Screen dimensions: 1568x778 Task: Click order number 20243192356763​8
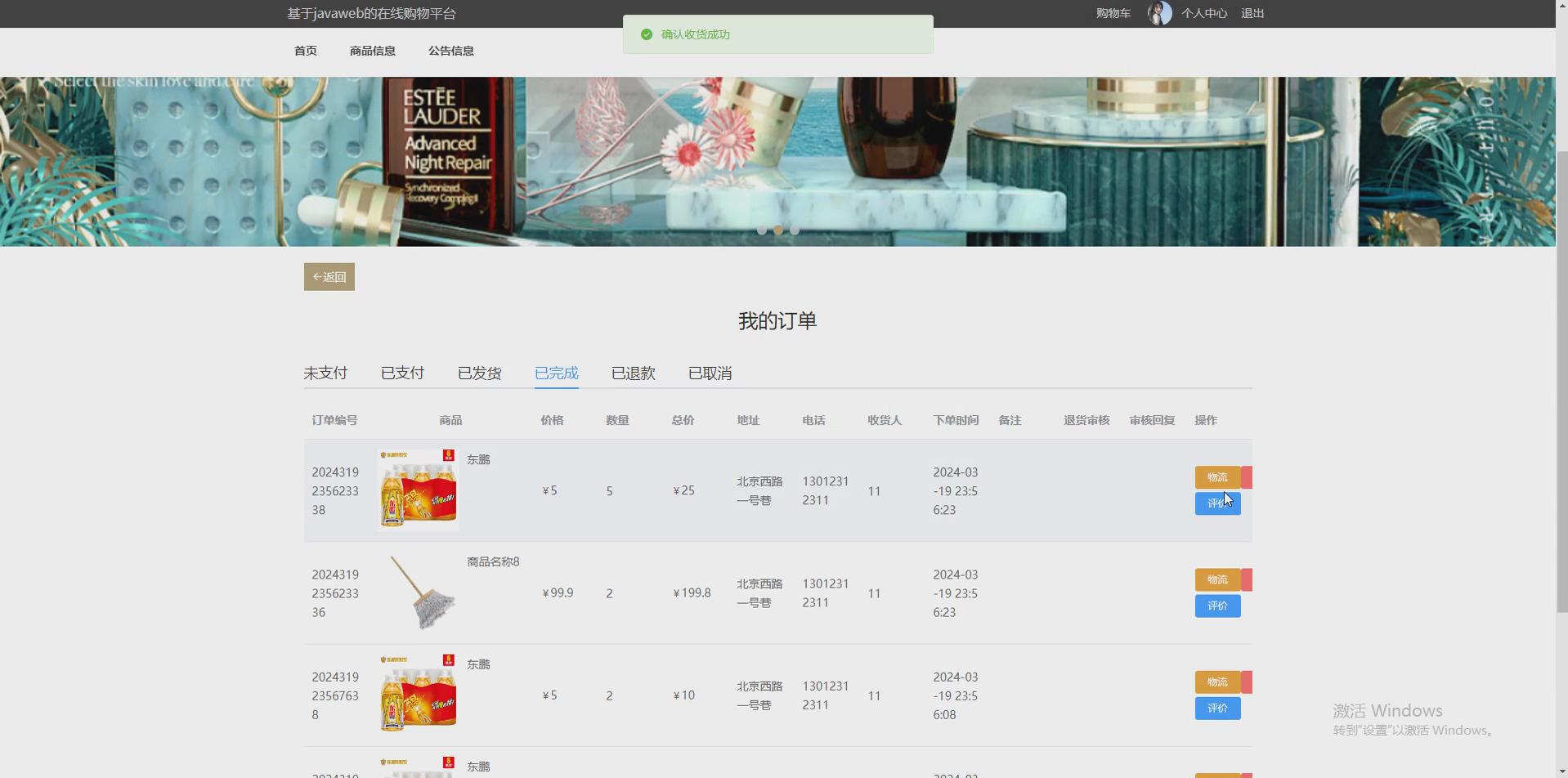tap(335, 695)
